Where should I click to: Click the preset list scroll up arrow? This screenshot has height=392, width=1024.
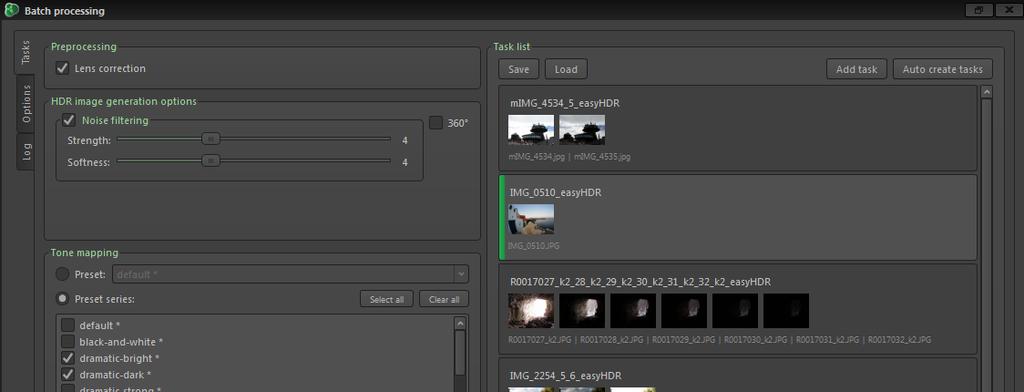point(460,323)
